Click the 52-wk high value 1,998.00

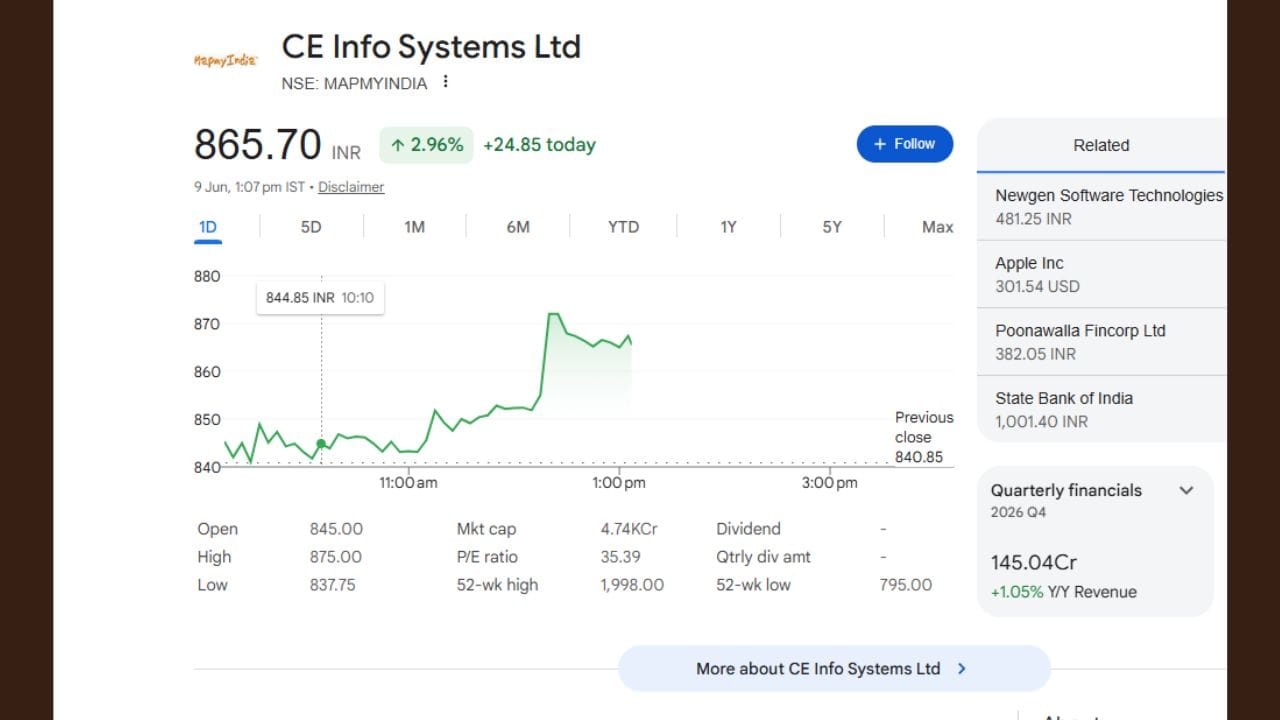pyautogui.click(x=632, y=585)
